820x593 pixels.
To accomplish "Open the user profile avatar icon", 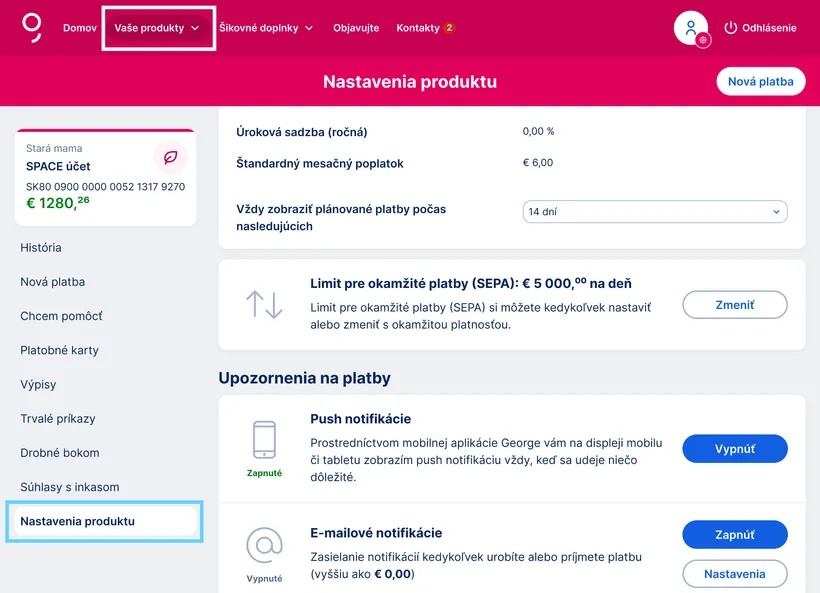I will coord(691,28).
